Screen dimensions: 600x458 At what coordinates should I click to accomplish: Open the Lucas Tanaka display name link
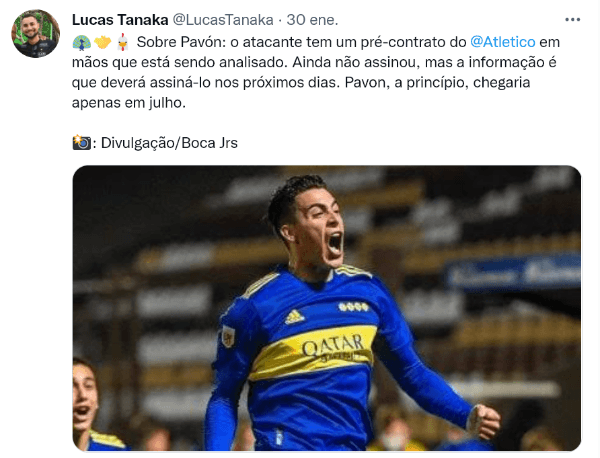tap(120, 20)
